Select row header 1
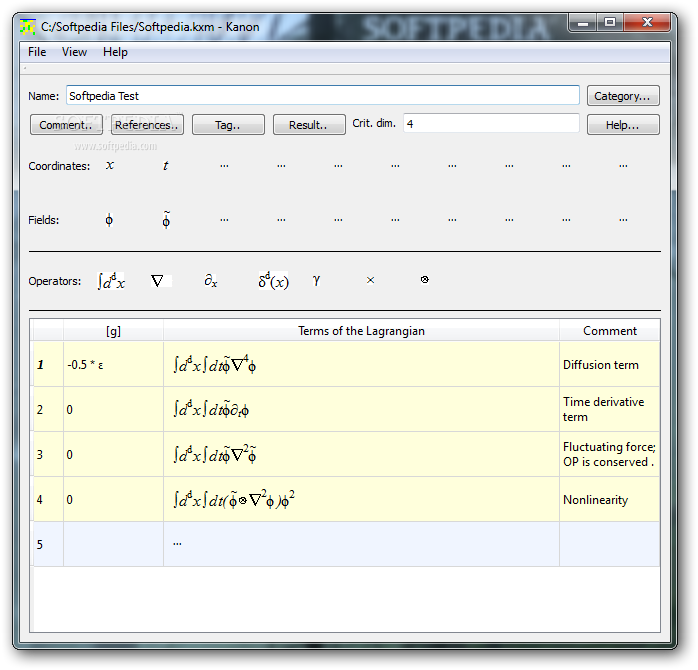Image resolution: width=698 pixels, height=670 pixels. click(x=47, y=365)
